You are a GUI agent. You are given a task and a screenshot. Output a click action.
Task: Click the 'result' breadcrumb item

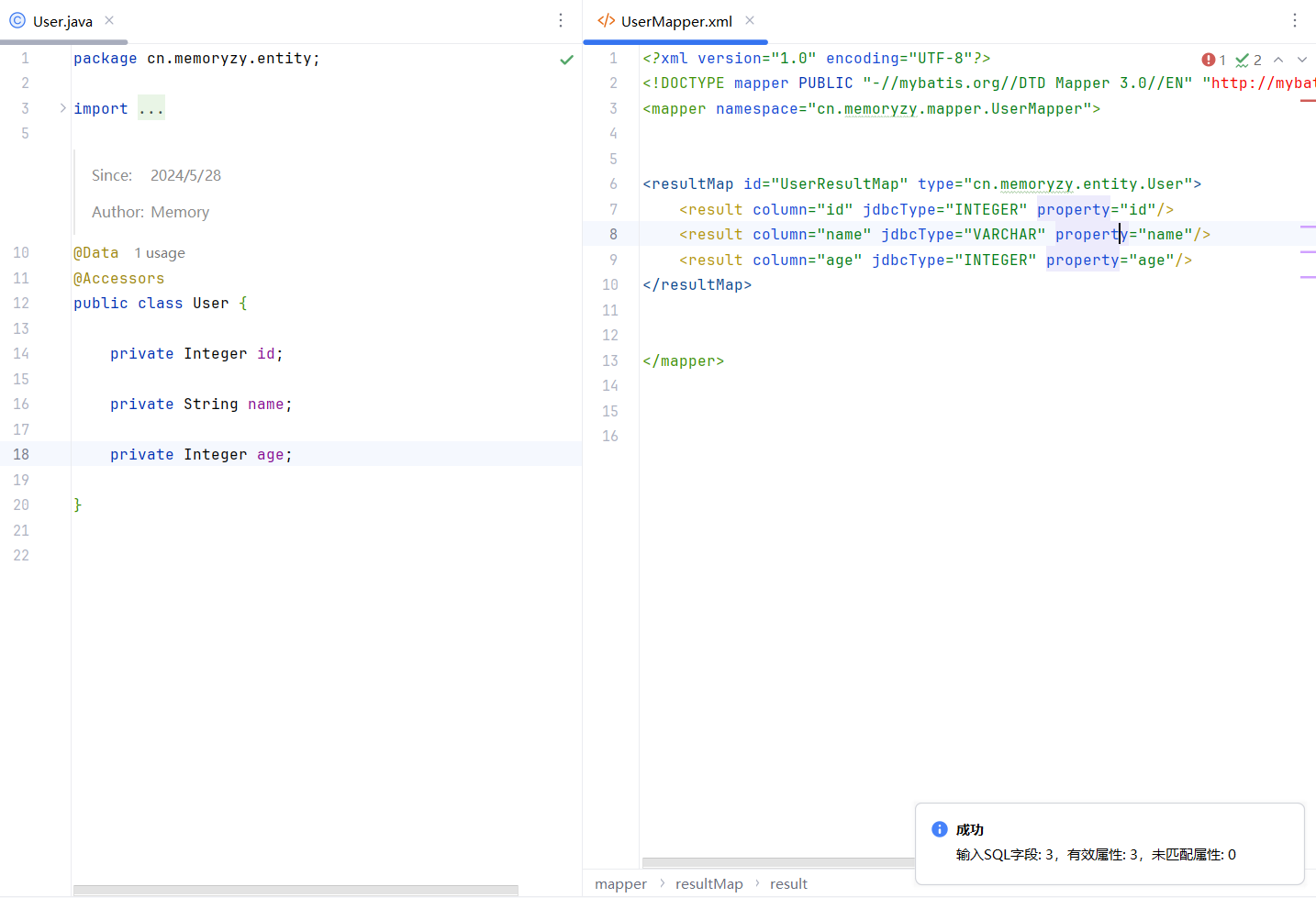(788, 884)
